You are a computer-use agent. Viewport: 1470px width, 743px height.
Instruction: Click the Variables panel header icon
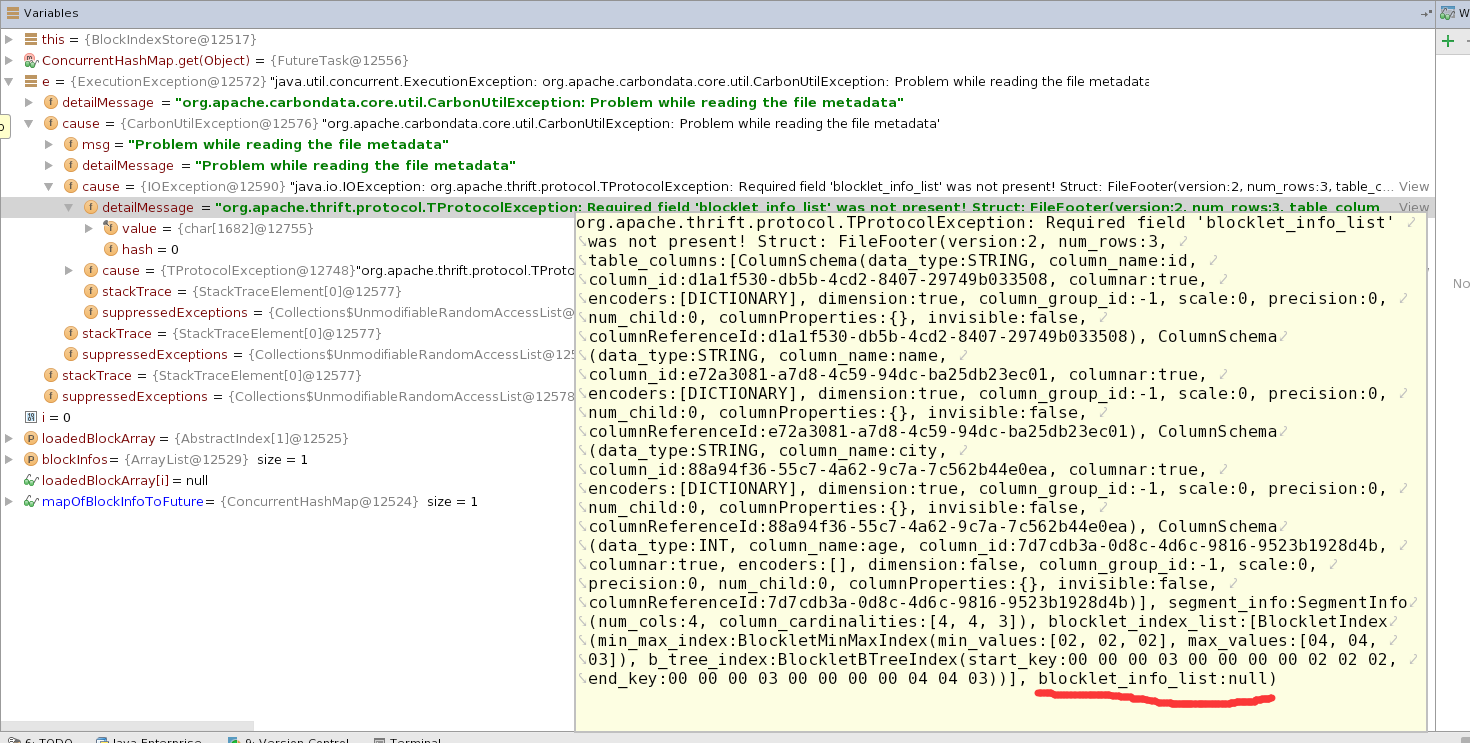point(12,13)
